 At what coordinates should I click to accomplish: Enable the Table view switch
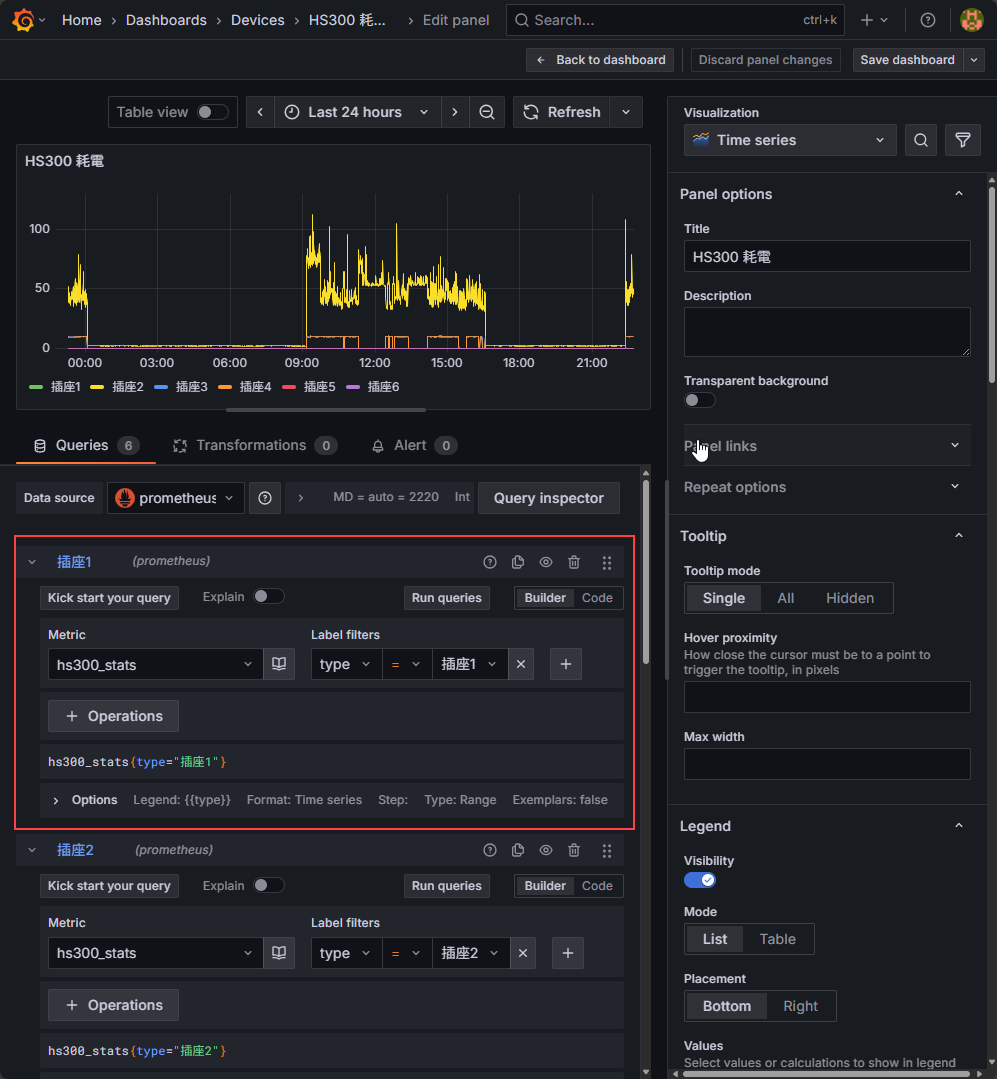(212, 112)
